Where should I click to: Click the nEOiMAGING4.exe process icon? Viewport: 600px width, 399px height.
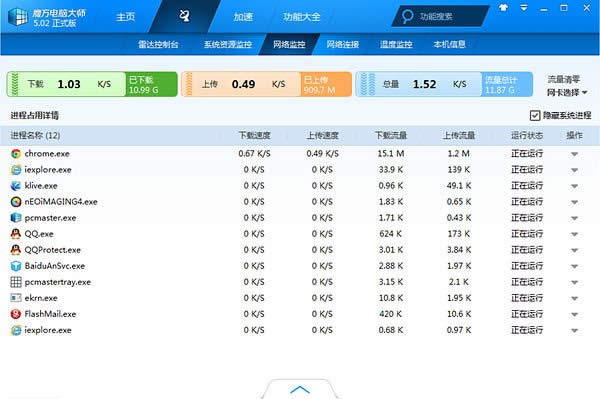pyautogui.click(x=16, y=202)
